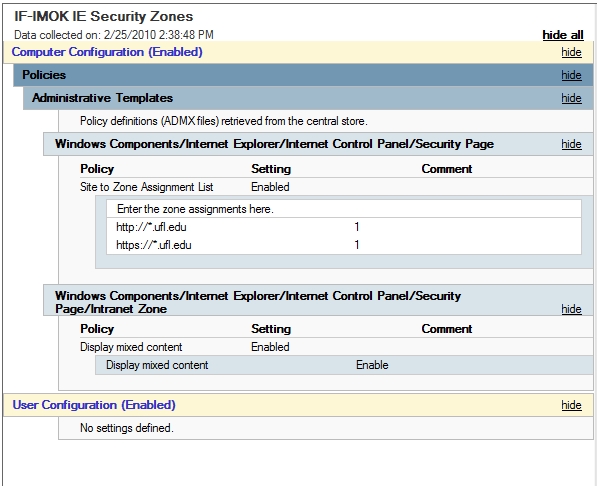Hide the Administrative Templates section
Screen dimensions: 597x486
[x=571, y=98]
